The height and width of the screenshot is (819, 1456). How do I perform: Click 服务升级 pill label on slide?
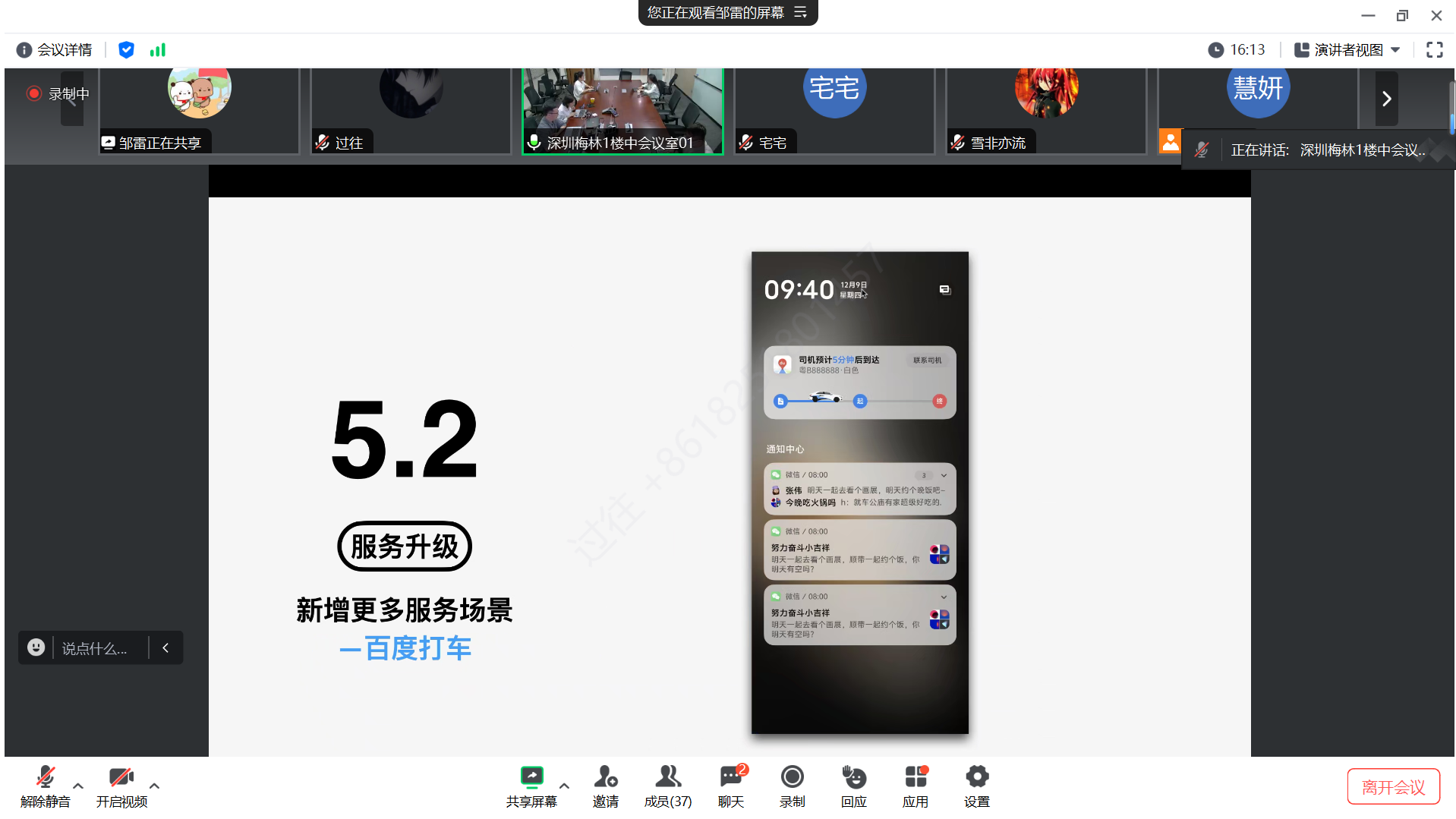point(405,547)
